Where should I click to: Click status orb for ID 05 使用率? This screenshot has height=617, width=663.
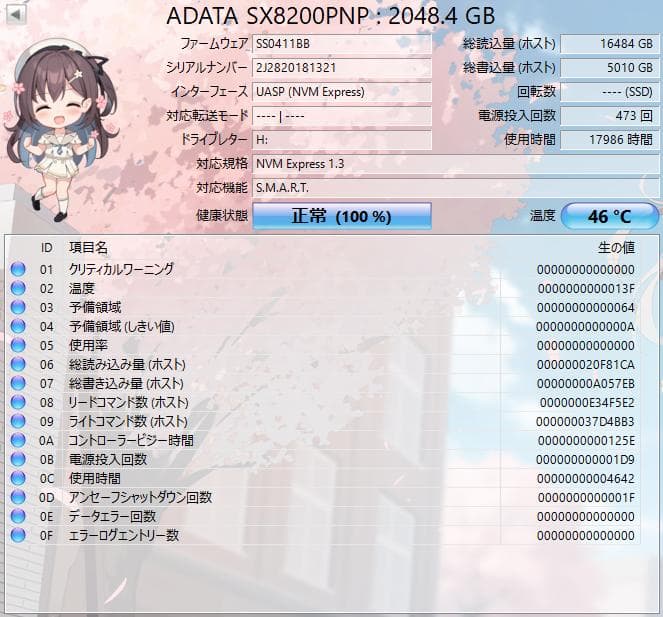click(18, 345)
